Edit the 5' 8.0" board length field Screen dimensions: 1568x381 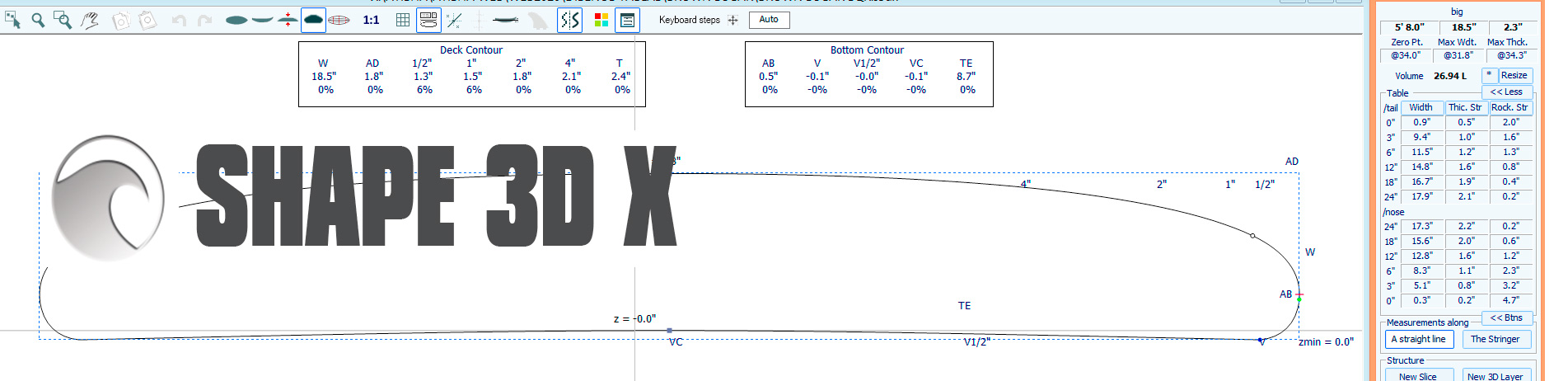(1410, 27)
